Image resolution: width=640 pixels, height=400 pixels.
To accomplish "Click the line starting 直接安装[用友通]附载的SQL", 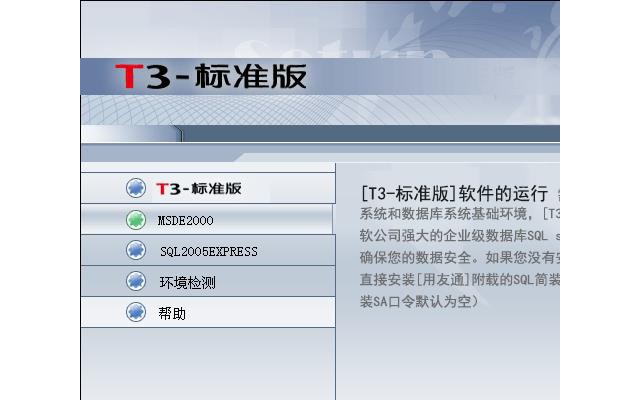I will (x=460, y=280).
